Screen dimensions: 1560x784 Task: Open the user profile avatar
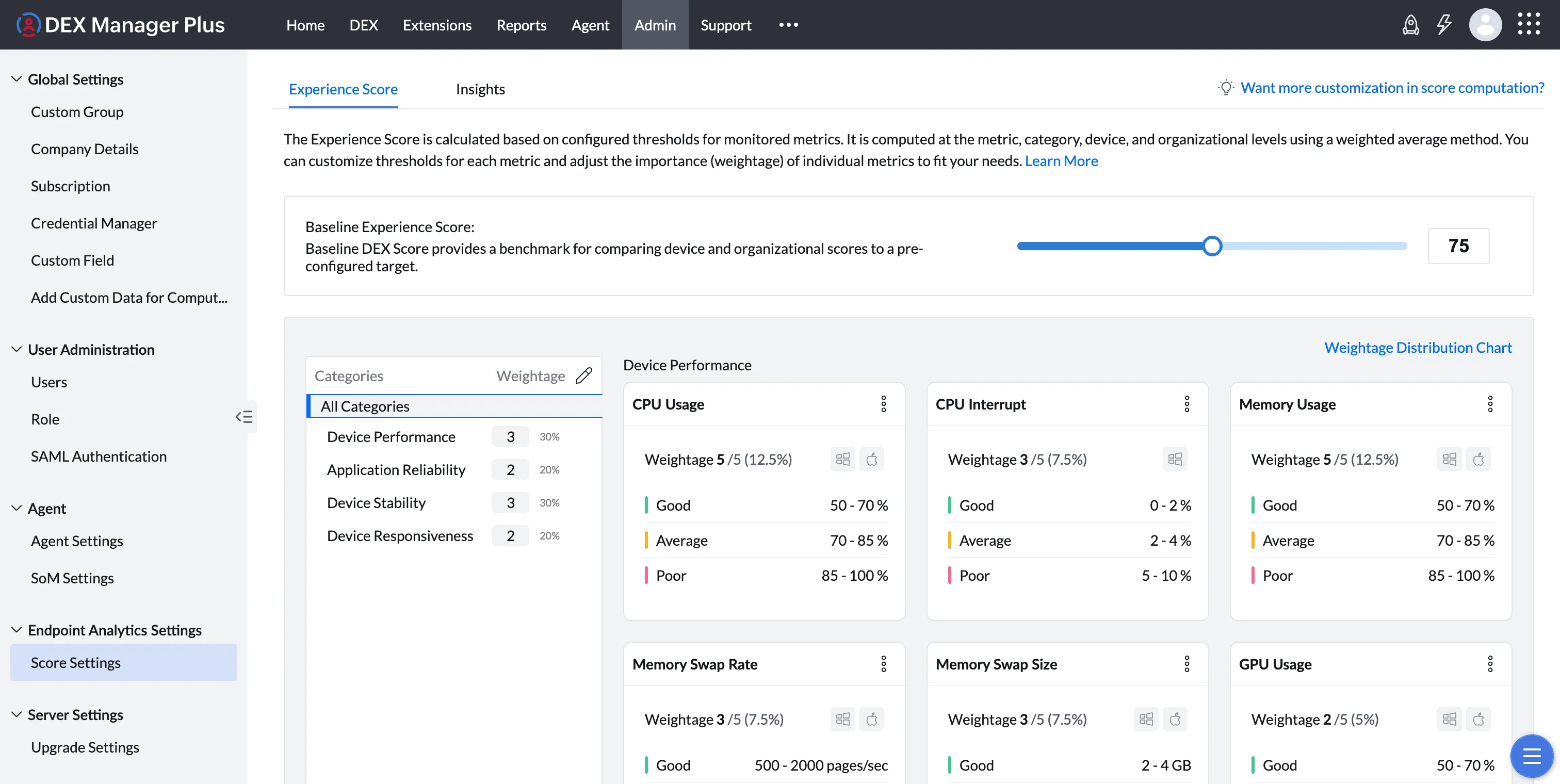click(1485, 25)
